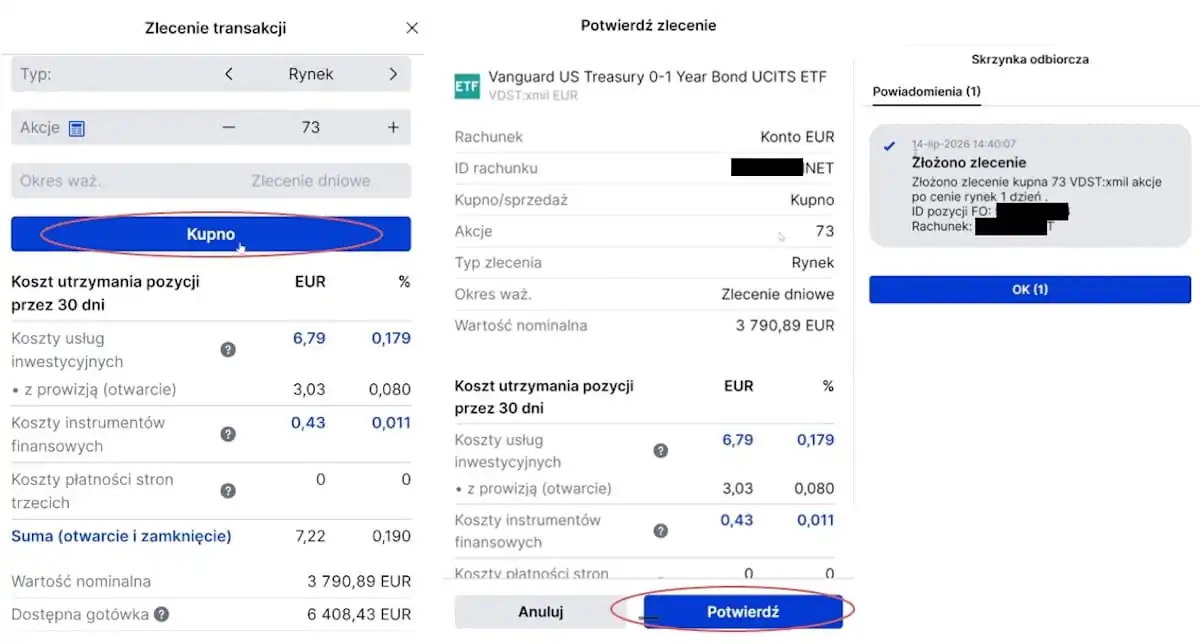Open the Powiadomienia (1) tab
Image resolution: width=1200 pixels, height=644 pixels.
[x=926, y=91]
